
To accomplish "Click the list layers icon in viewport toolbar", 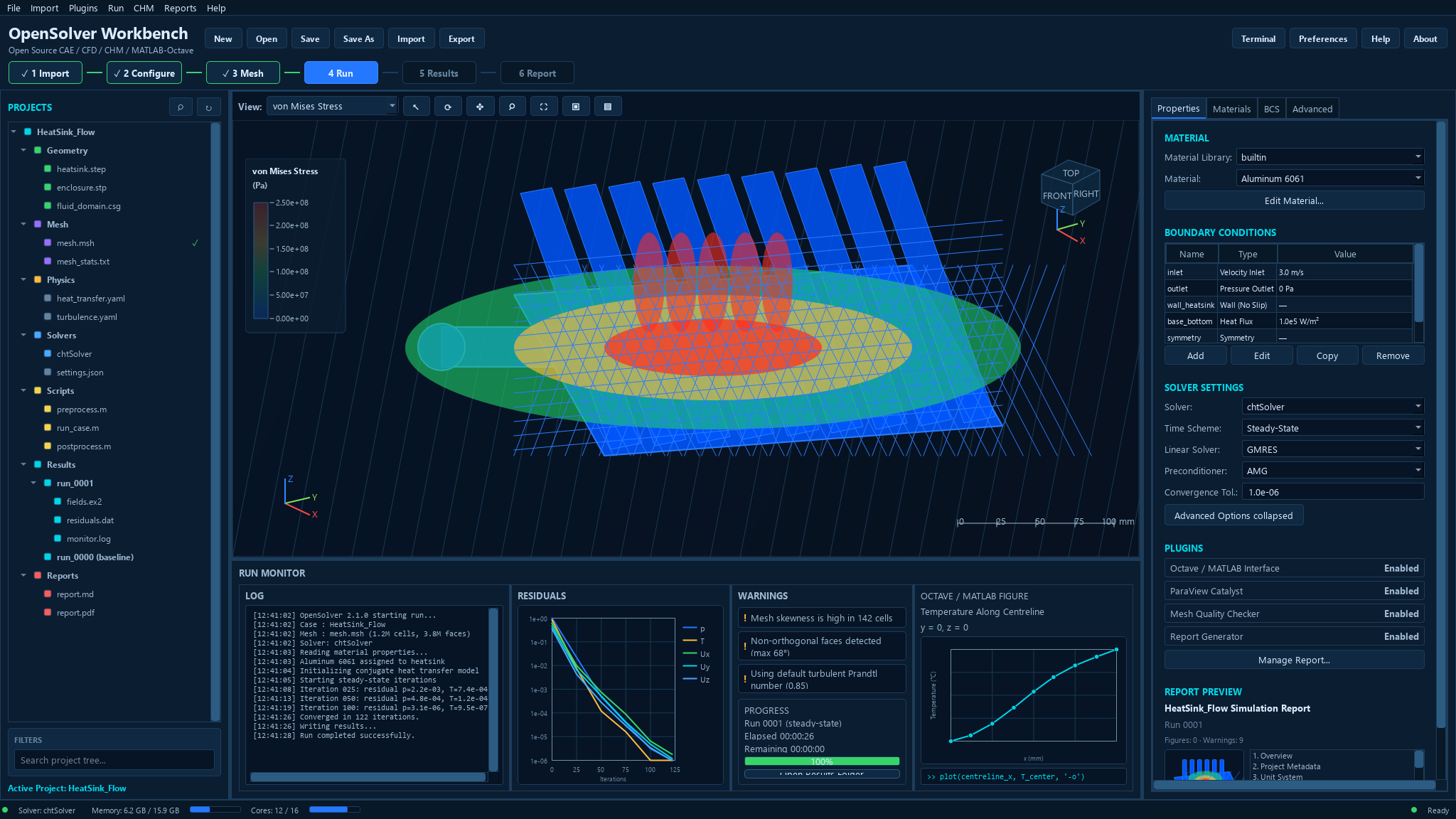I will point(608,107).
